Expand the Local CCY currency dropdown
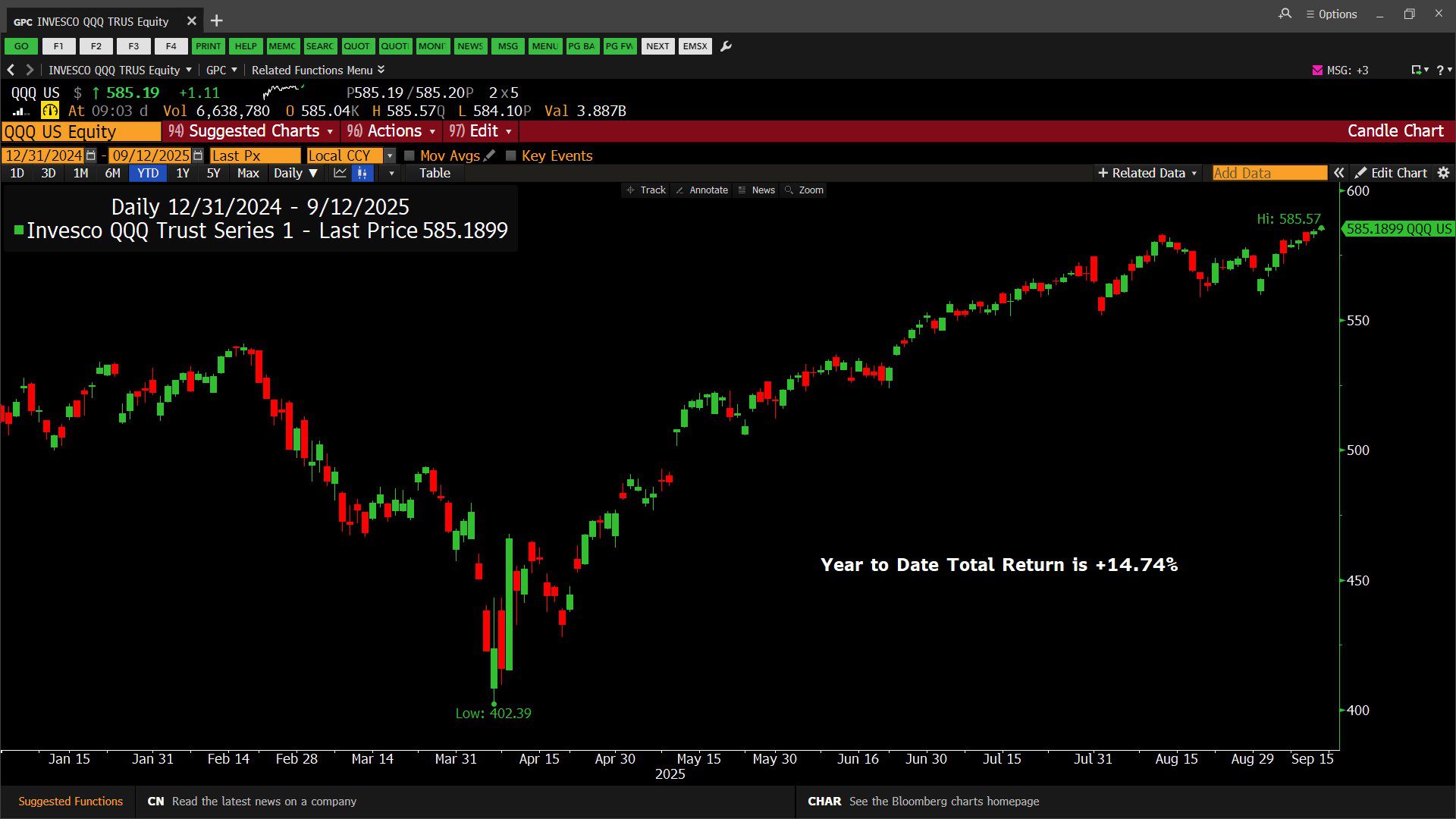This screenshot has width=1456, height=819. 390,155
